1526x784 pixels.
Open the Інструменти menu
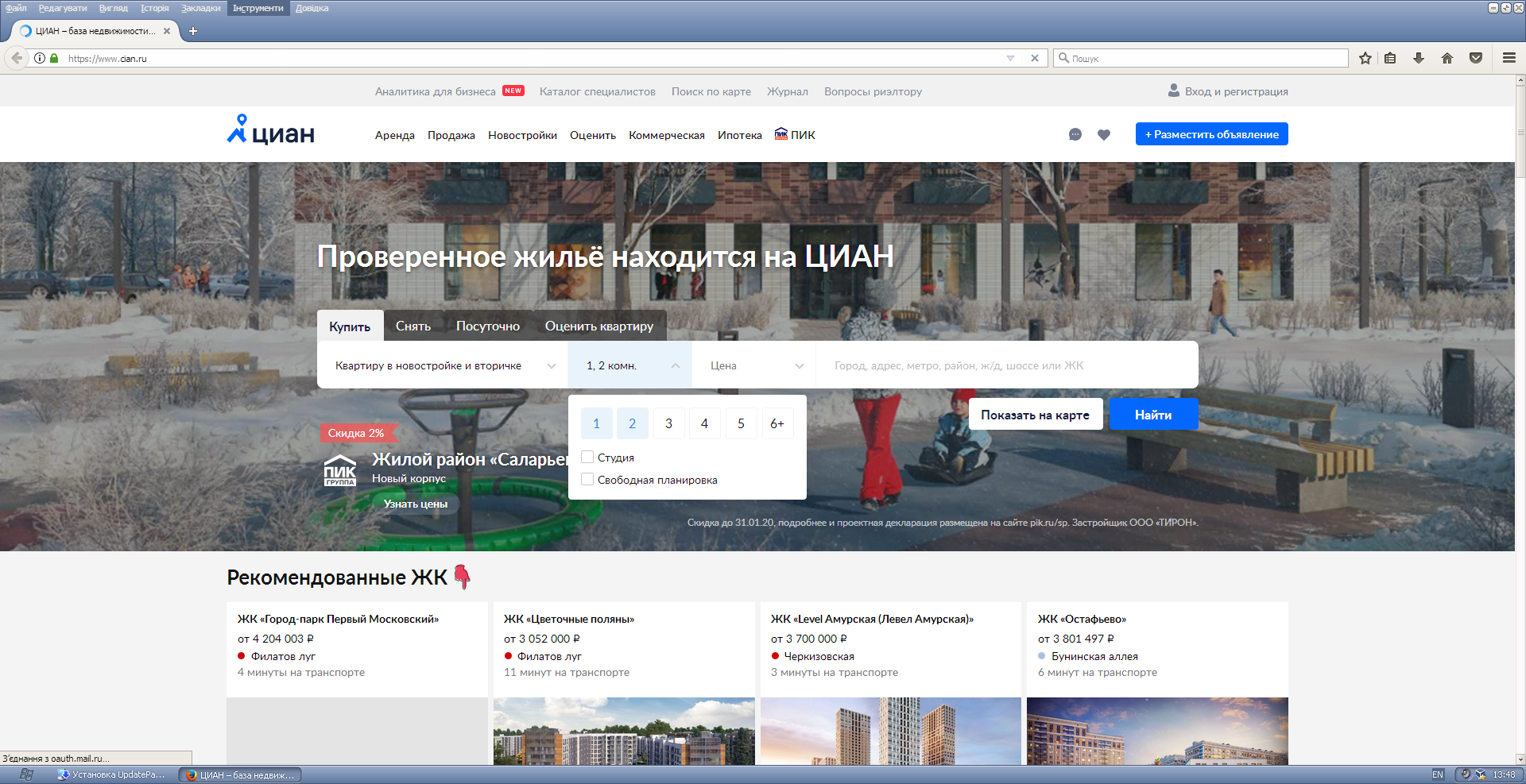click(x=258, y=8)
